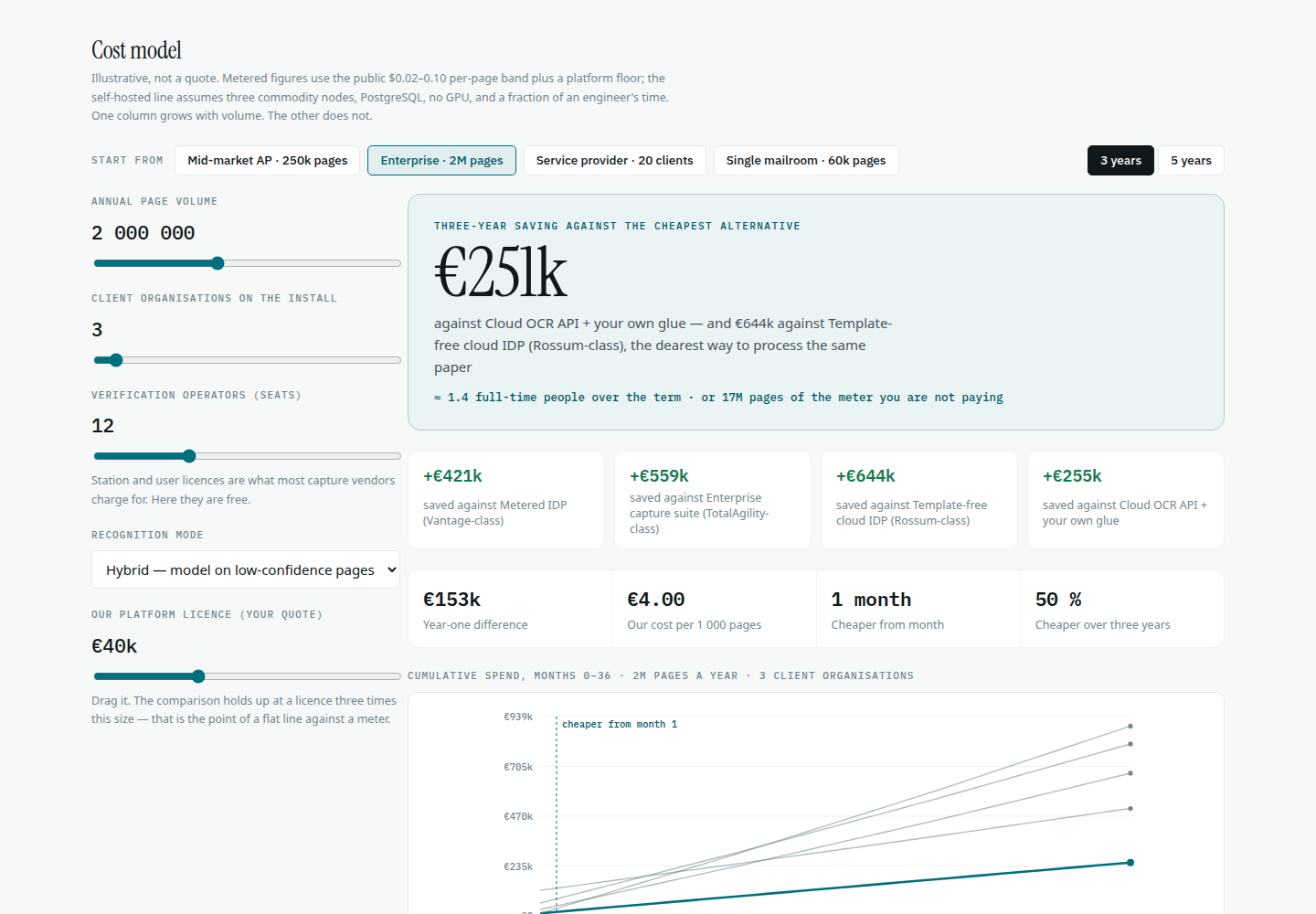Choose the Enterprise 2M pages preset
1316x914 pixels.
[441, 160]
